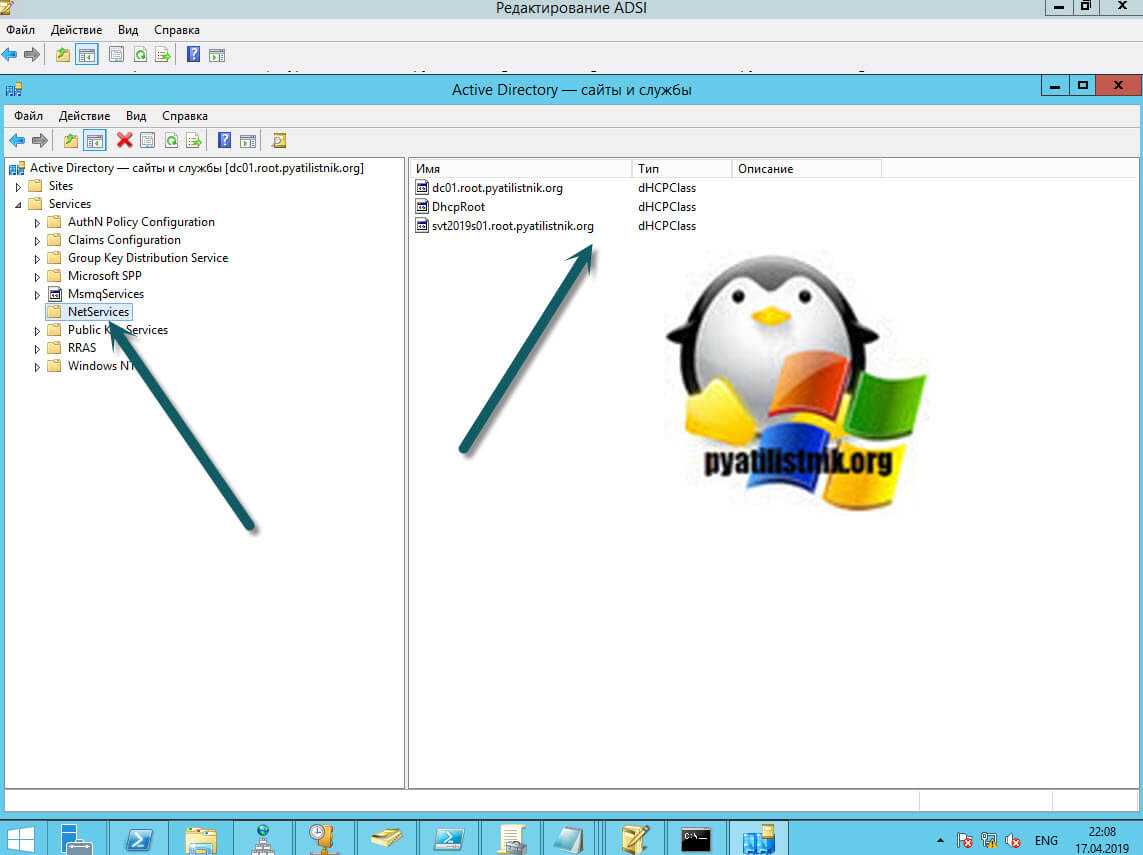Click Up One Level icon in Sites and Services toolbar
Screen dimensions: 1143x855
click(70, 141)
